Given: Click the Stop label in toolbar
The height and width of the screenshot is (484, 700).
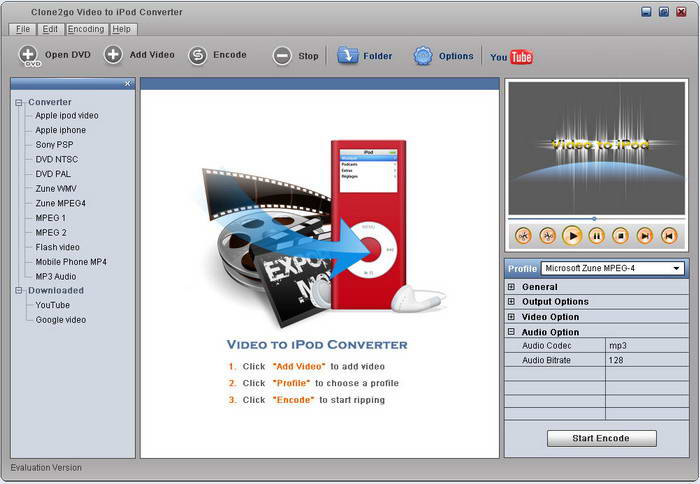Looking at the screenshot, I should click(308, 56).
